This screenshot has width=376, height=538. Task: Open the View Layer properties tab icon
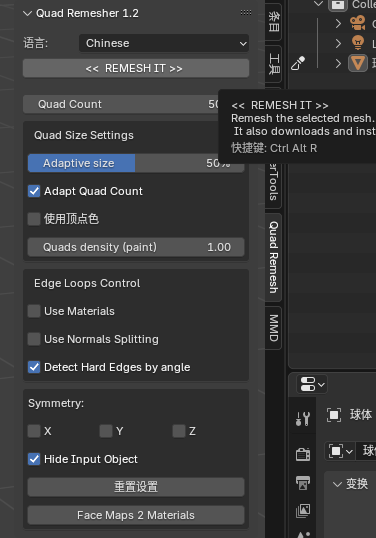point(303,511)
